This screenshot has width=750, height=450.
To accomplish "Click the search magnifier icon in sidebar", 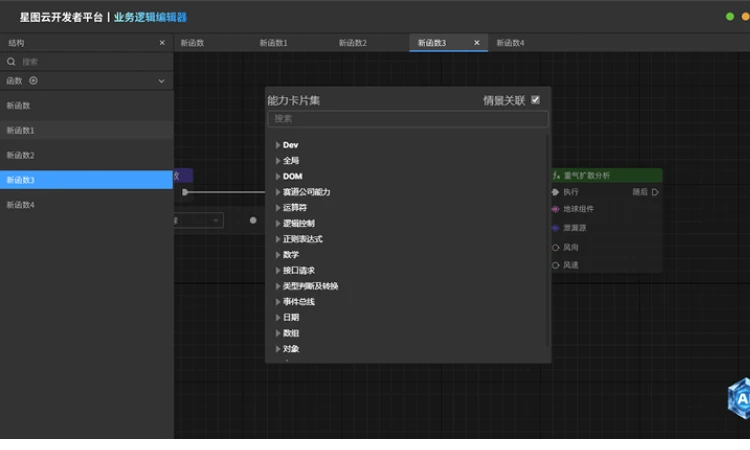I will click(x=11, y=62).
